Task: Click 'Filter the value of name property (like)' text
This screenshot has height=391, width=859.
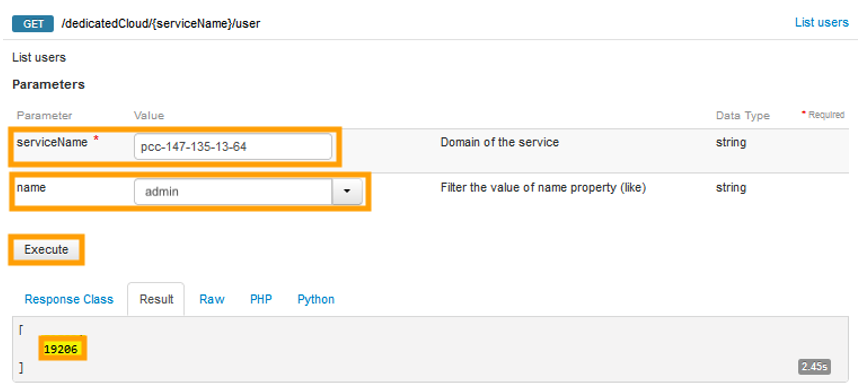Action: point(543,188)
